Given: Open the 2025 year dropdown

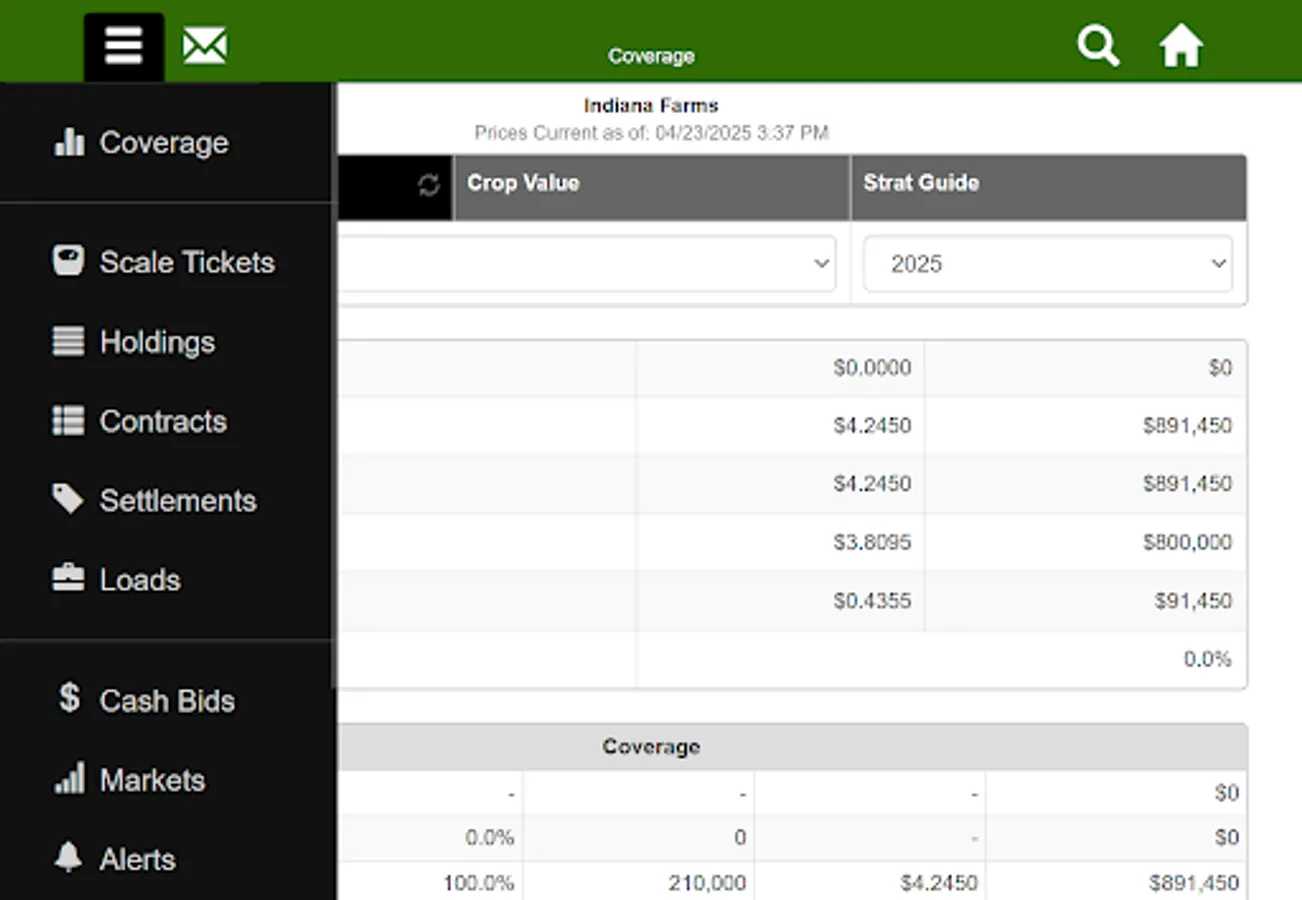Looking at the screenshot, I should pyautogui.click(x=1047, y=264).
